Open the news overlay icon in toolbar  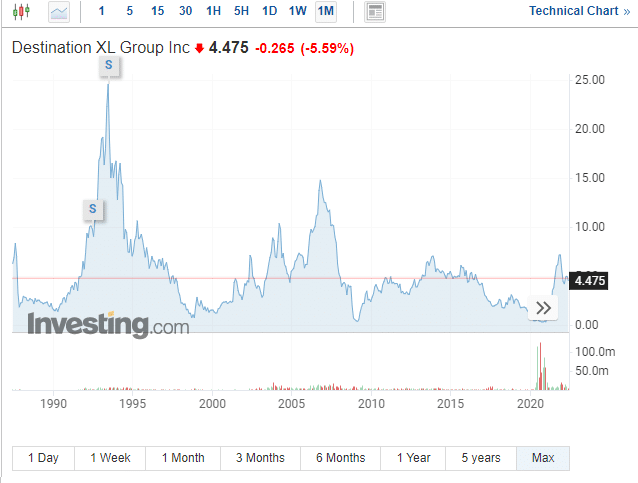point(375,12)
